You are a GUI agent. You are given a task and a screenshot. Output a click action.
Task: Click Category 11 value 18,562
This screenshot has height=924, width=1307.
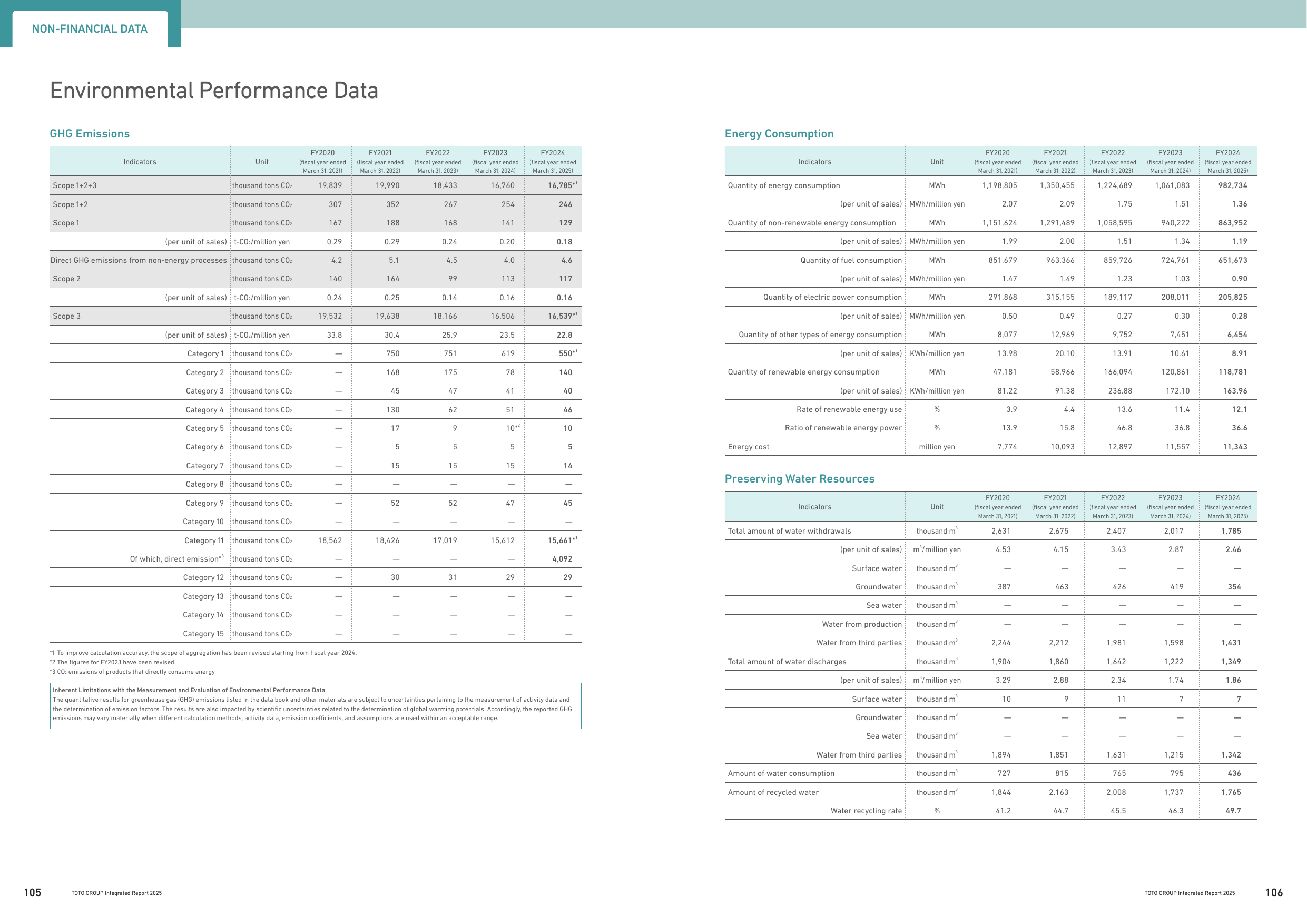click(330, 540)
